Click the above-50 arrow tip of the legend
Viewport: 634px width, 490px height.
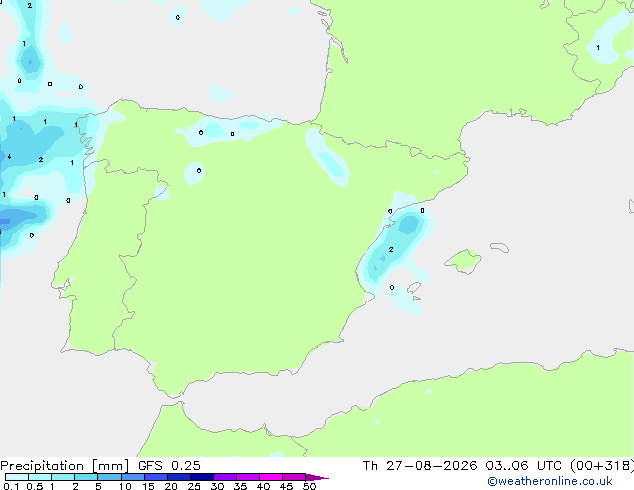[317, 478]
